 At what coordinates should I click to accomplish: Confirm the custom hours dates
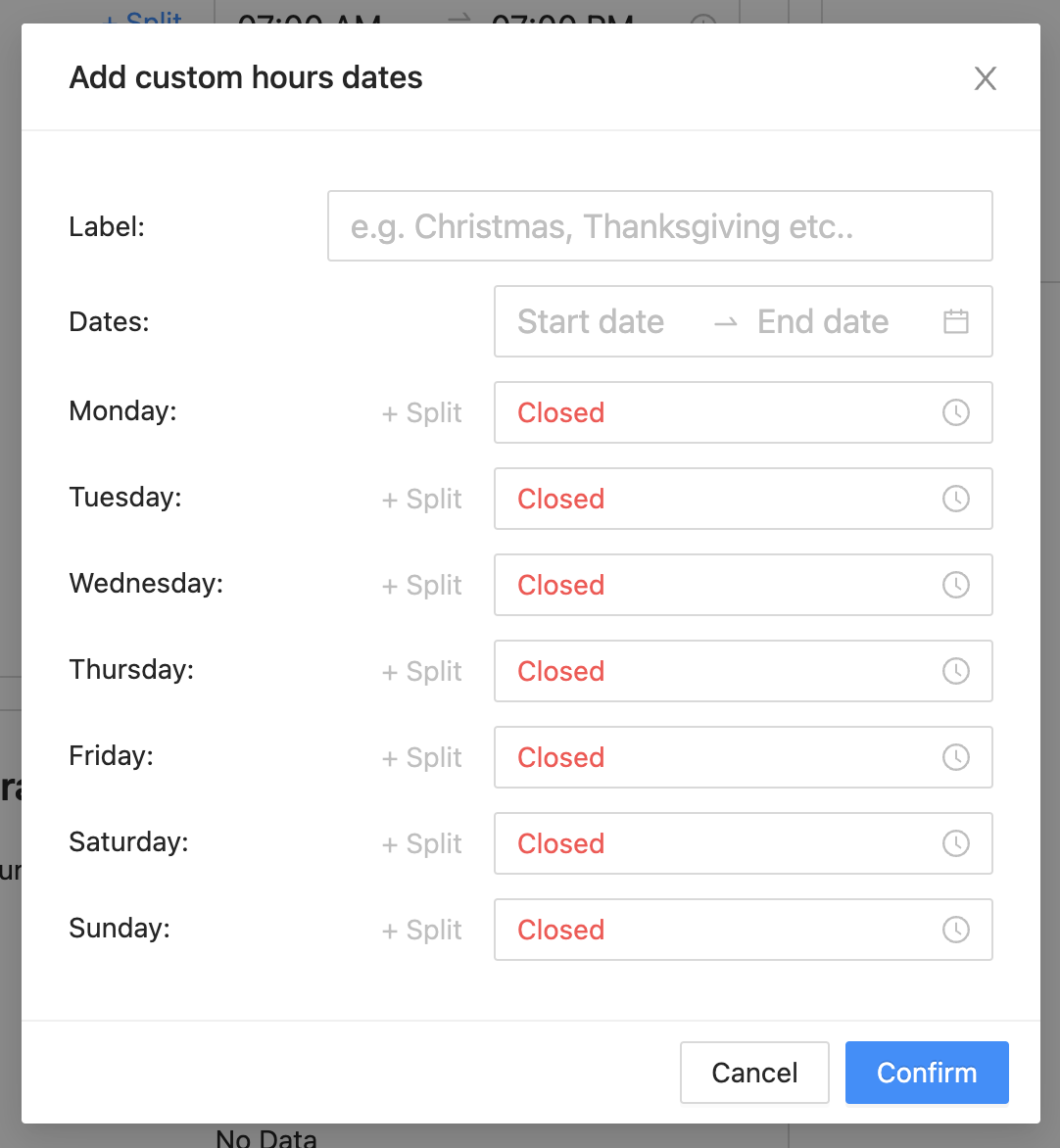click(927, 1073)
